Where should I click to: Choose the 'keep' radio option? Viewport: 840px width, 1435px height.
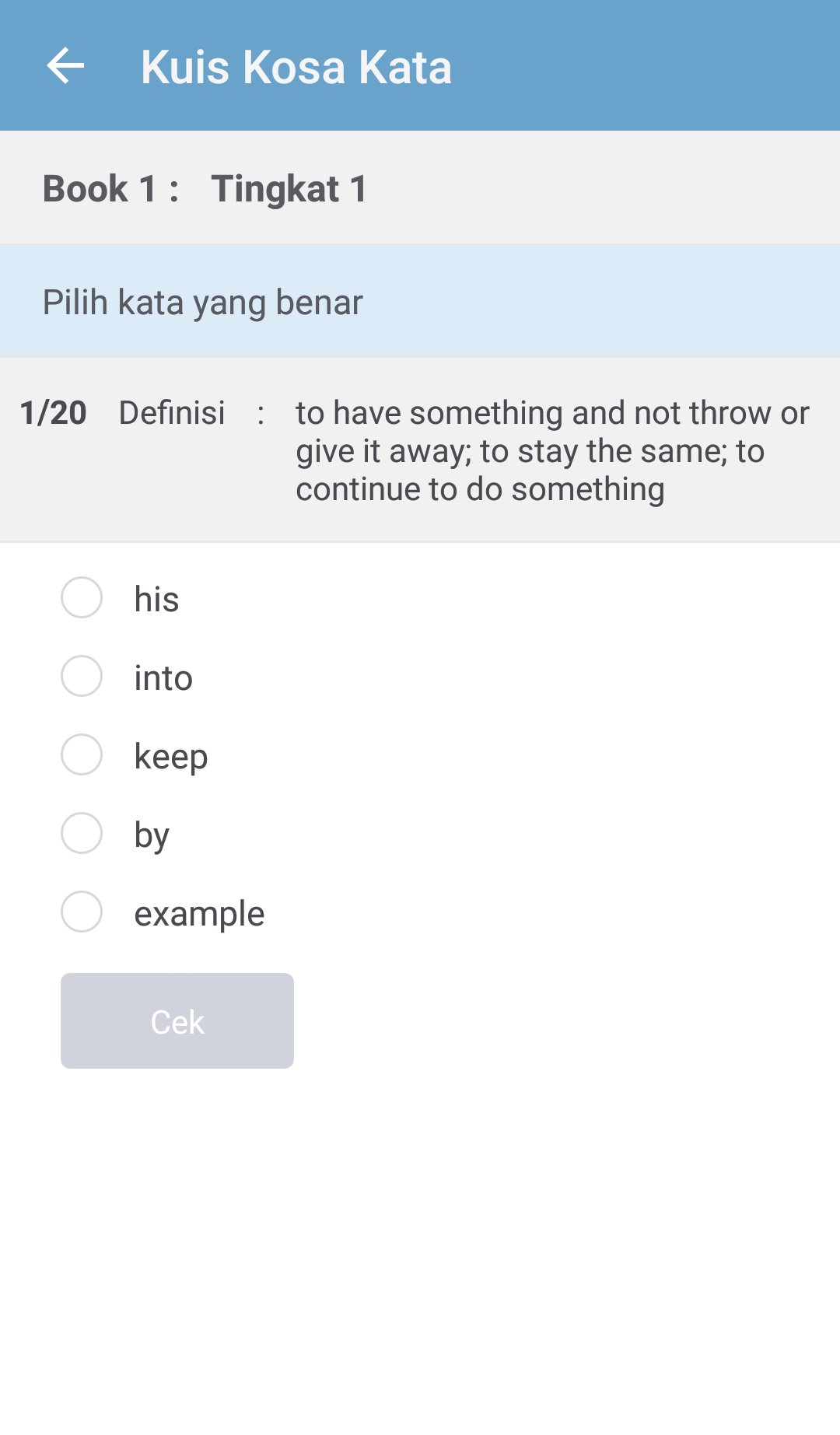(82, 754)
